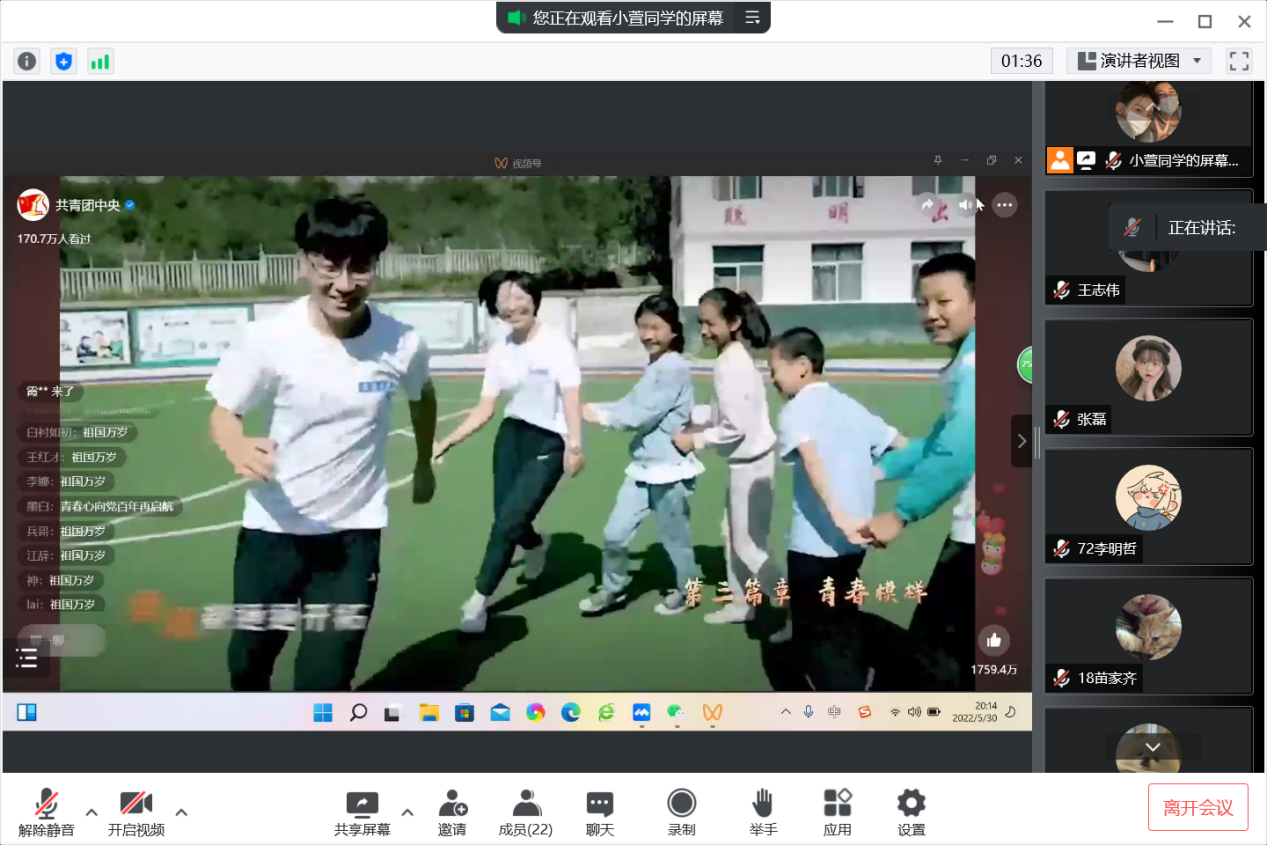Open the 演讲者视图 view dropdown
The image size is (1267, 845).
click(x=1139, y=61)
